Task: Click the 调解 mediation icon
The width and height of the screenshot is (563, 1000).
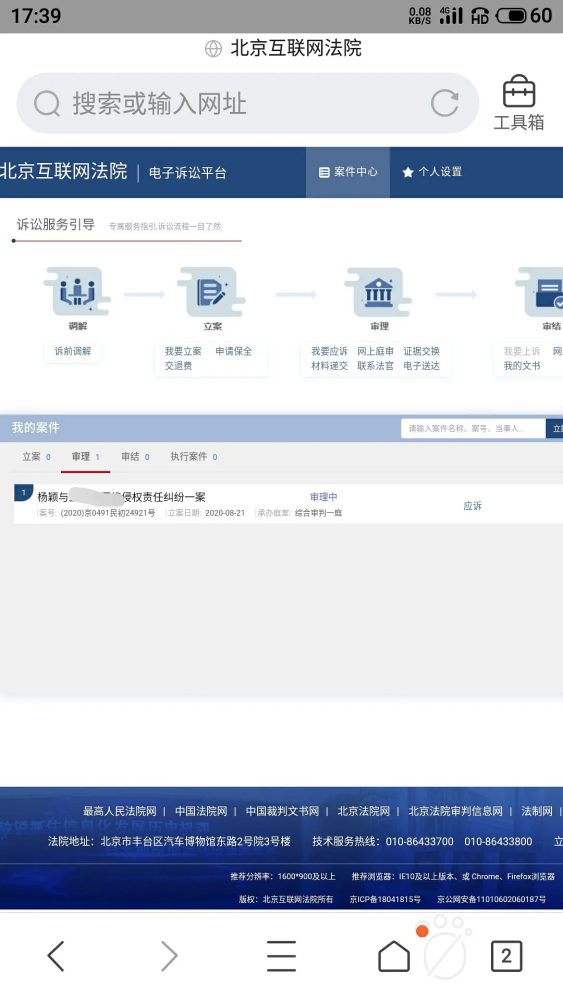Action: [x=77, y=292]
